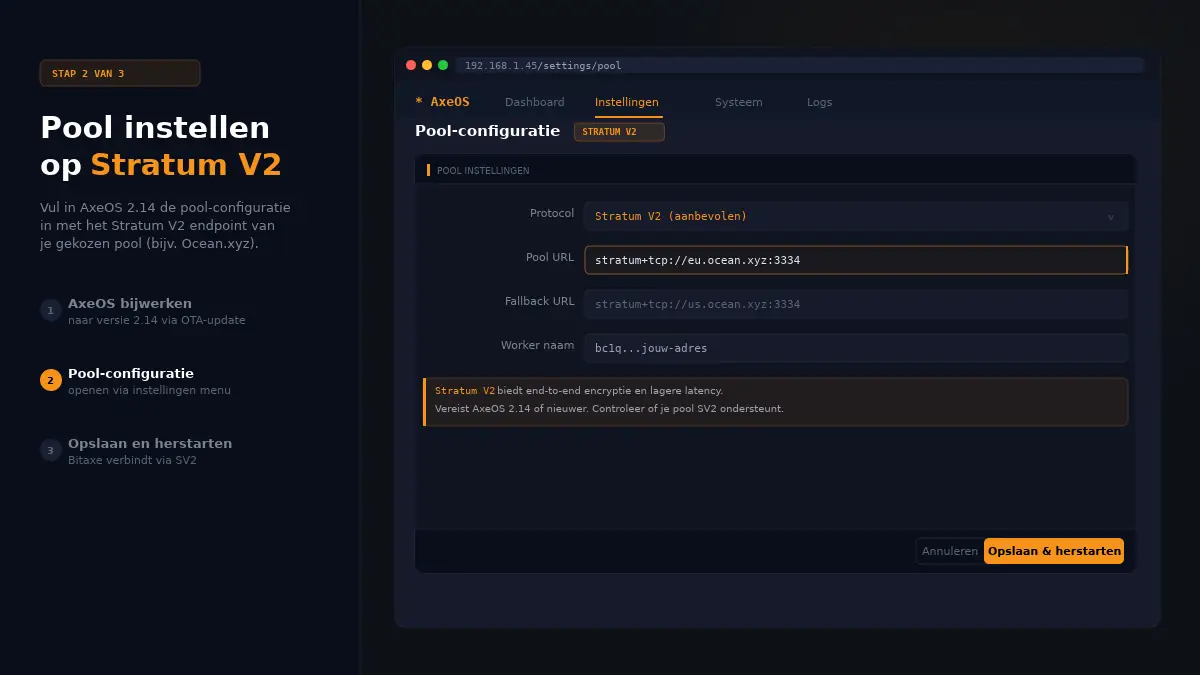Click the Worker naam label
The width and height of the screenshot is (1200, 675).
click(538, 345)
